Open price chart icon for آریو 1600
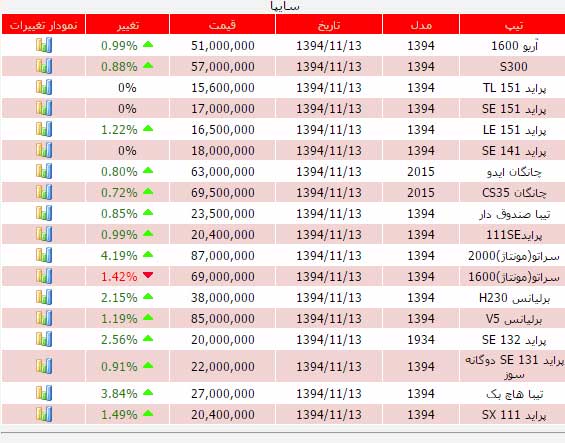Viewport: 565px width, 443px height. click(44, 45)
